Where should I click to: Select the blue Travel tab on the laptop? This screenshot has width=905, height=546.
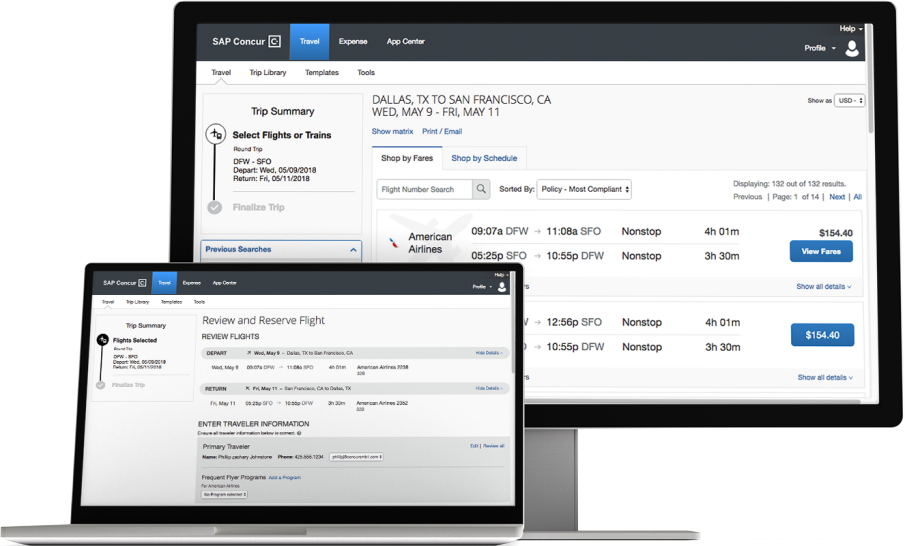(164, 283)
